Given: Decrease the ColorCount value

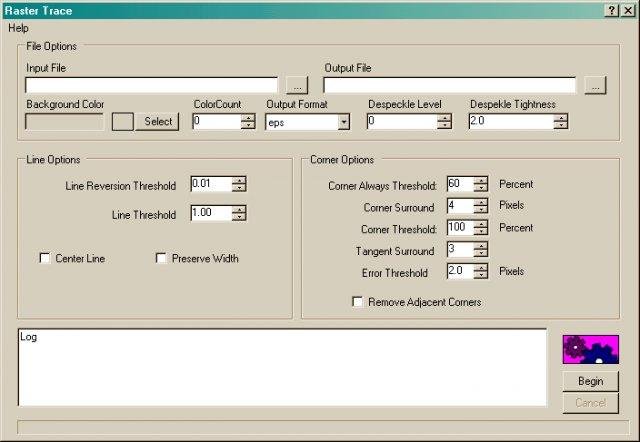Looking at the screenshot, I should 248,125.
